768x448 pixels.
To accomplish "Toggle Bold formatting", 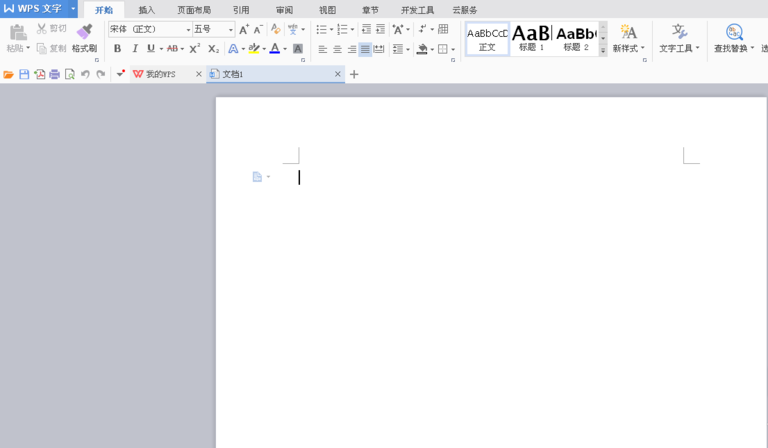I will 118,48.
